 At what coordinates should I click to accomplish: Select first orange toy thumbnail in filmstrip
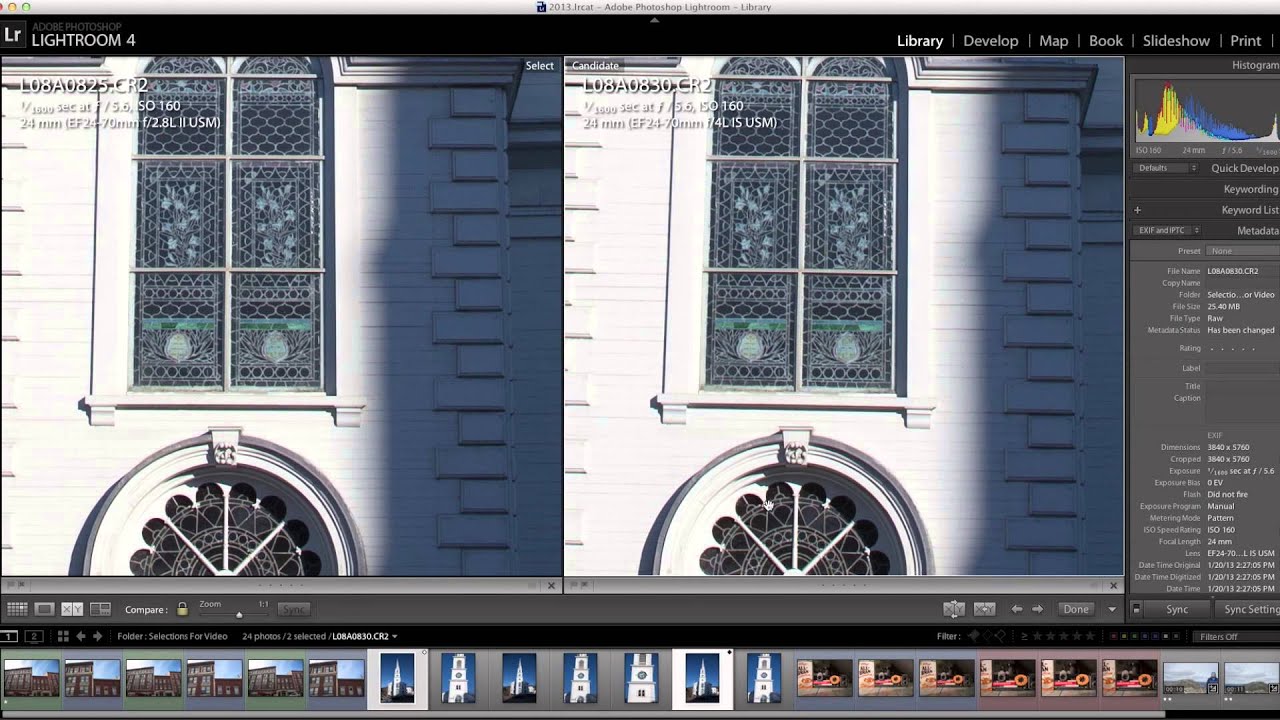point(824,677)
